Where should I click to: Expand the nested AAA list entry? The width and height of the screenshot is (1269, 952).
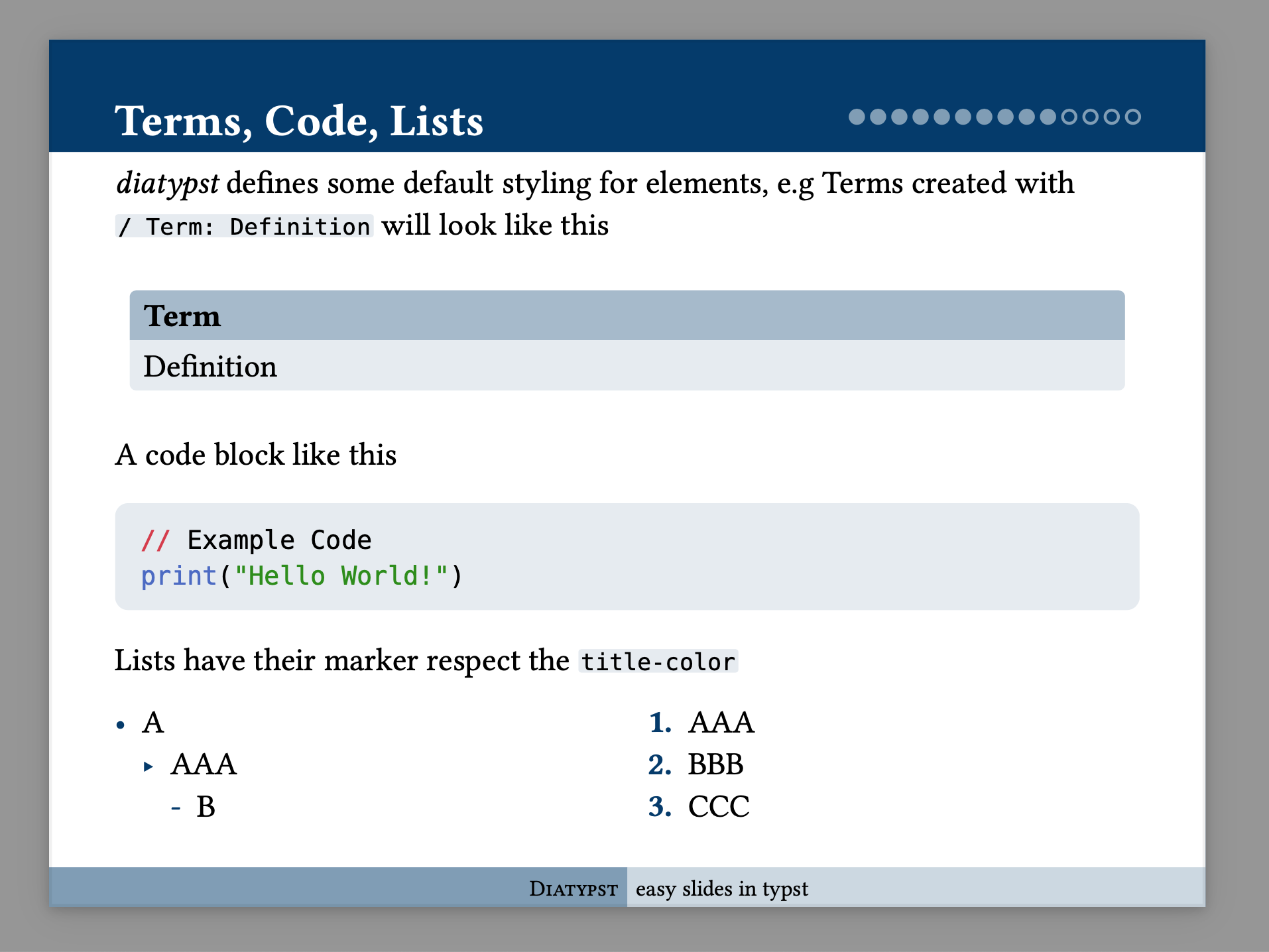pos(204,764)
